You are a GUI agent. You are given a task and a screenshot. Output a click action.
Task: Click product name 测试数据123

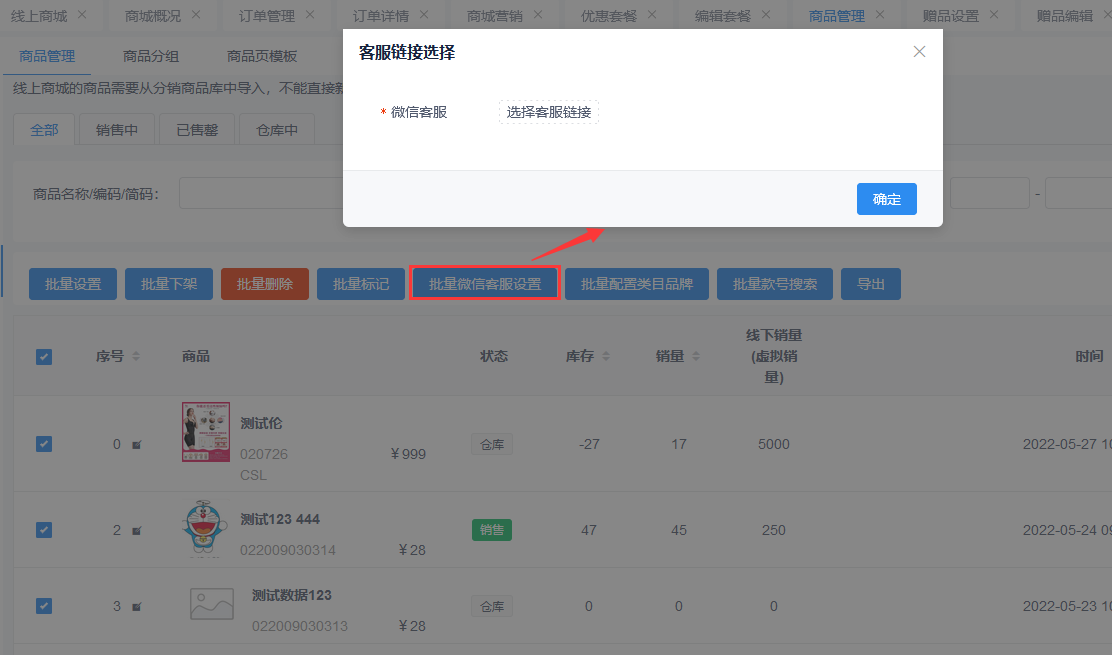[291, 595]
